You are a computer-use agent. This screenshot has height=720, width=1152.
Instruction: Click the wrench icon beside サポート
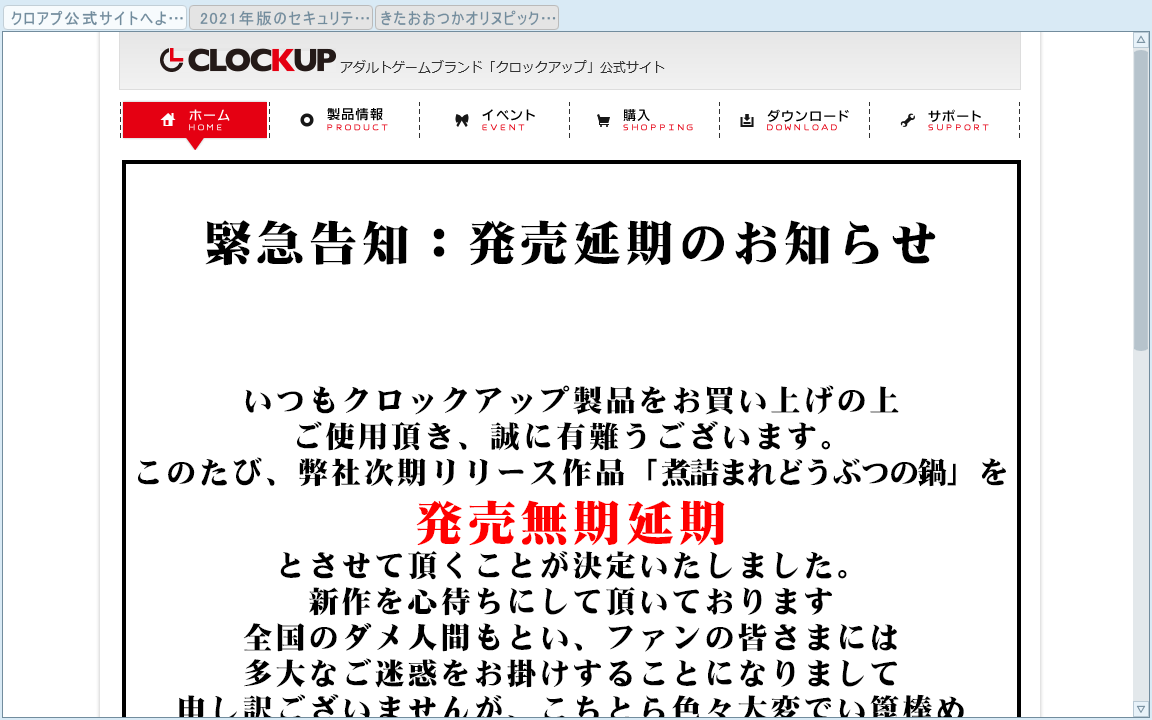[x=908, y=120]
